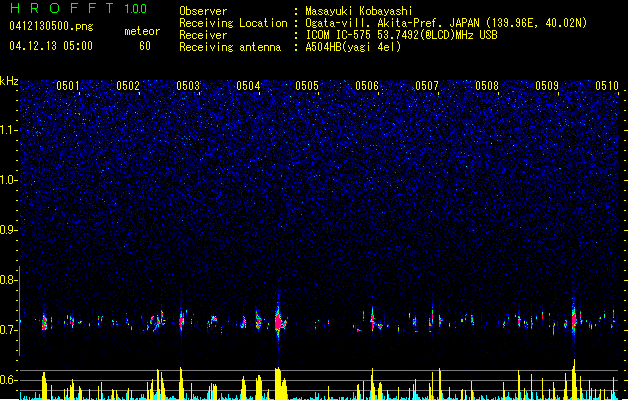The width and height of the screenshot is (629, 400).
Task: Click the date stamp 04.12.13 05:00
Action: tap(51, 46)
